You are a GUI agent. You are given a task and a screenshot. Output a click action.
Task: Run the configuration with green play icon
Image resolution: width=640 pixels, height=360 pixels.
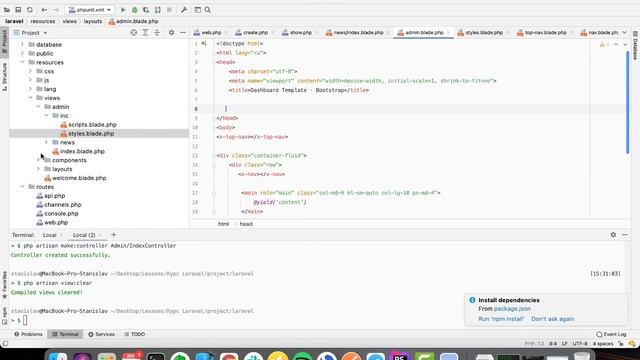point(123,10)
